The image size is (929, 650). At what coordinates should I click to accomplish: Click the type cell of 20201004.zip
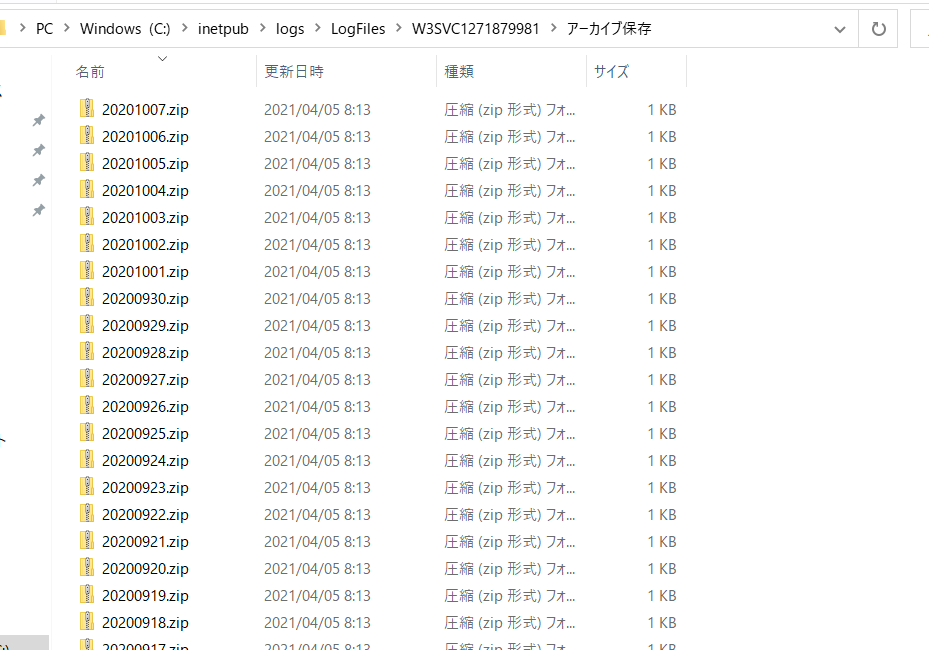tap(510, 191)
